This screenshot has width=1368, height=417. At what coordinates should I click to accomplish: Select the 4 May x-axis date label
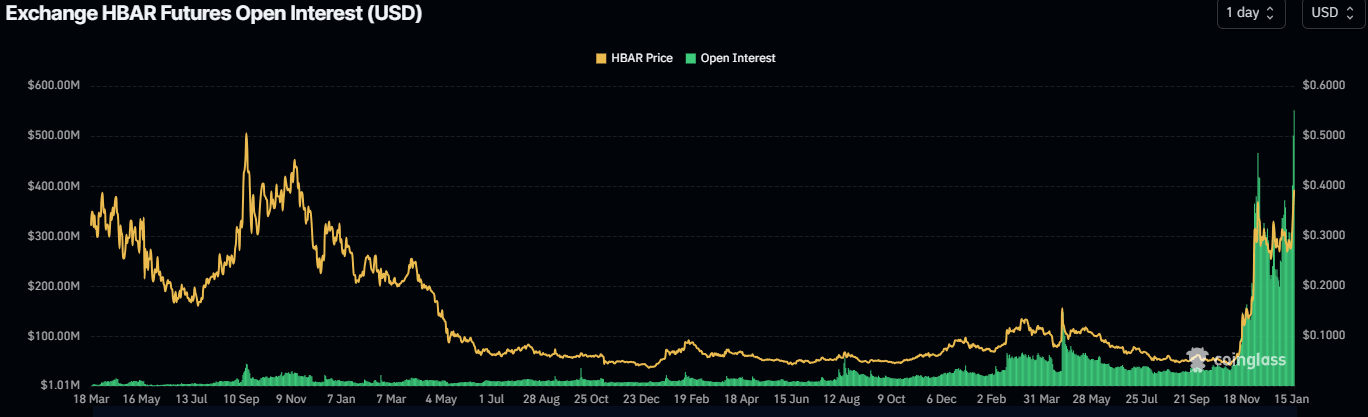pyautogui.click(x=441, y=398)
